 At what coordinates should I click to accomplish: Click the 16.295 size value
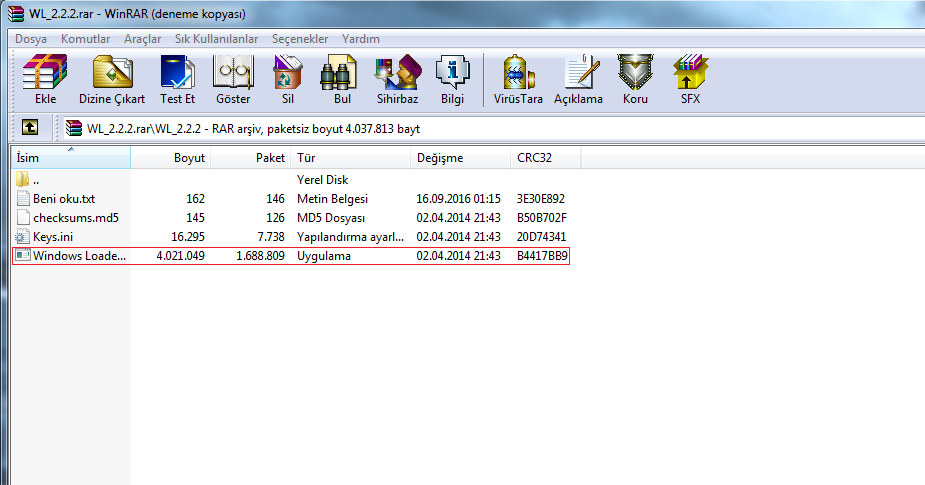click(x=188, y=237)
